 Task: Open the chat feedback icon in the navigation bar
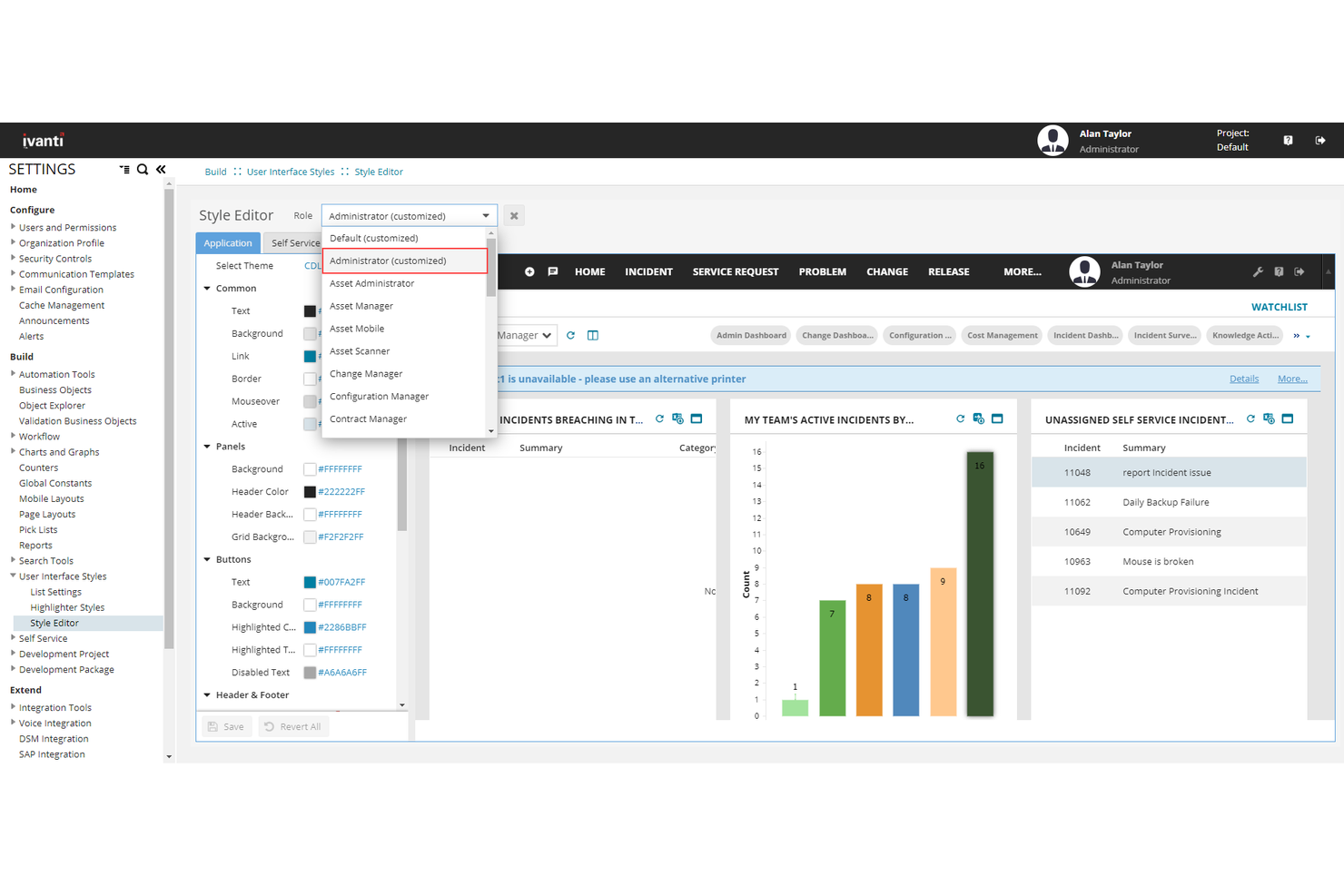point(552,271)
